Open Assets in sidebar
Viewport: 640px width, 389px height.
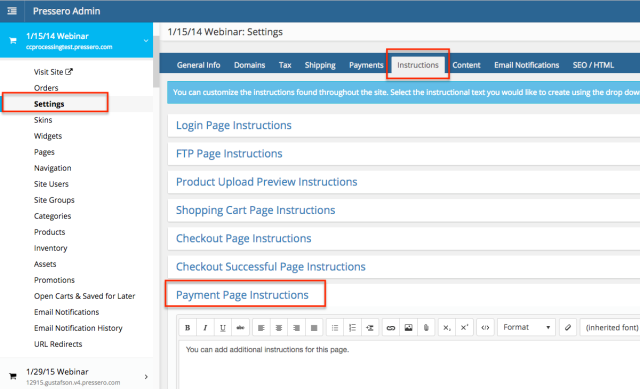(x=45, y=264)
